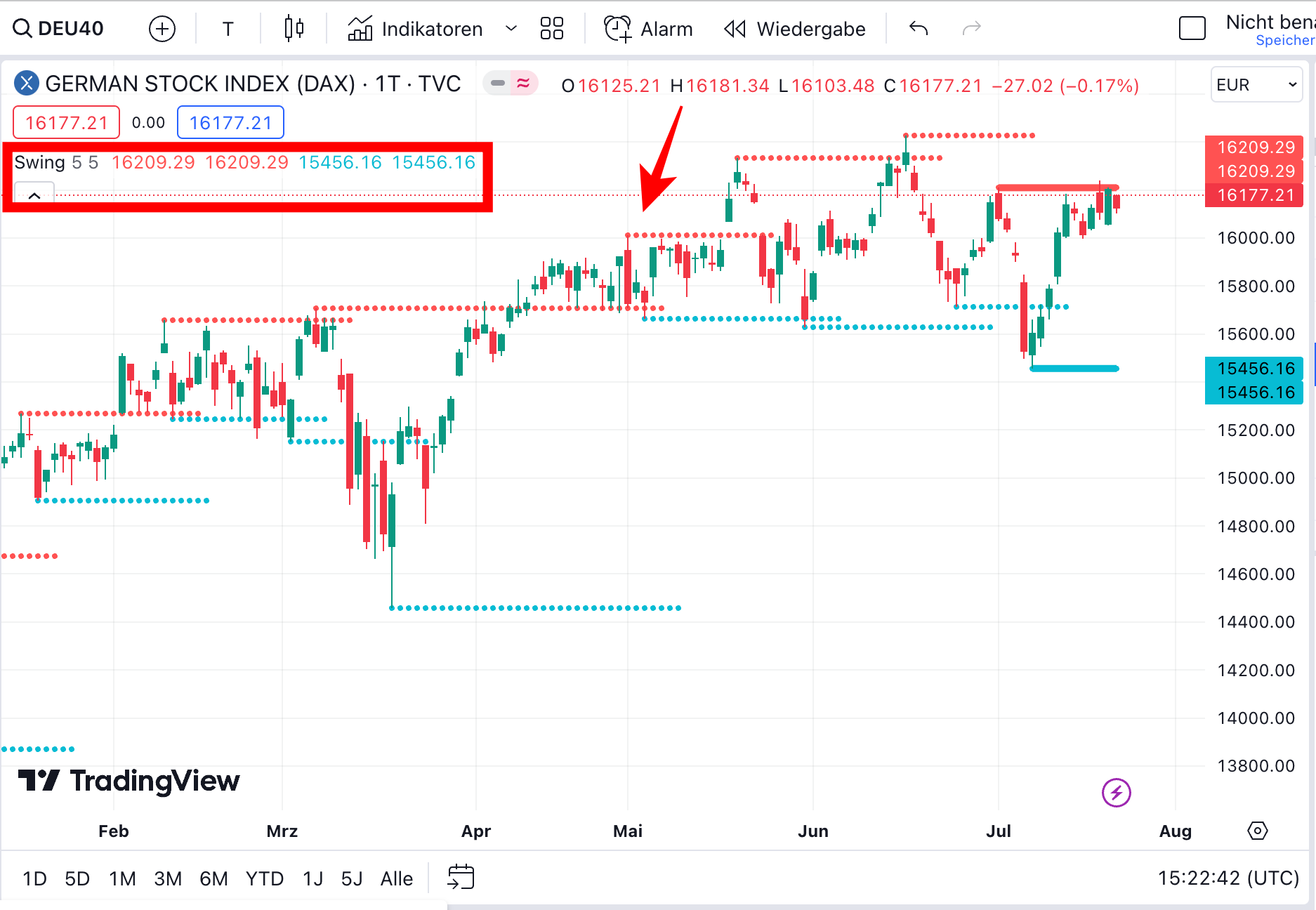Open the go-to-date calendar icon
The width and height of the screenshot is (1316, 910).
coord(461,878)
